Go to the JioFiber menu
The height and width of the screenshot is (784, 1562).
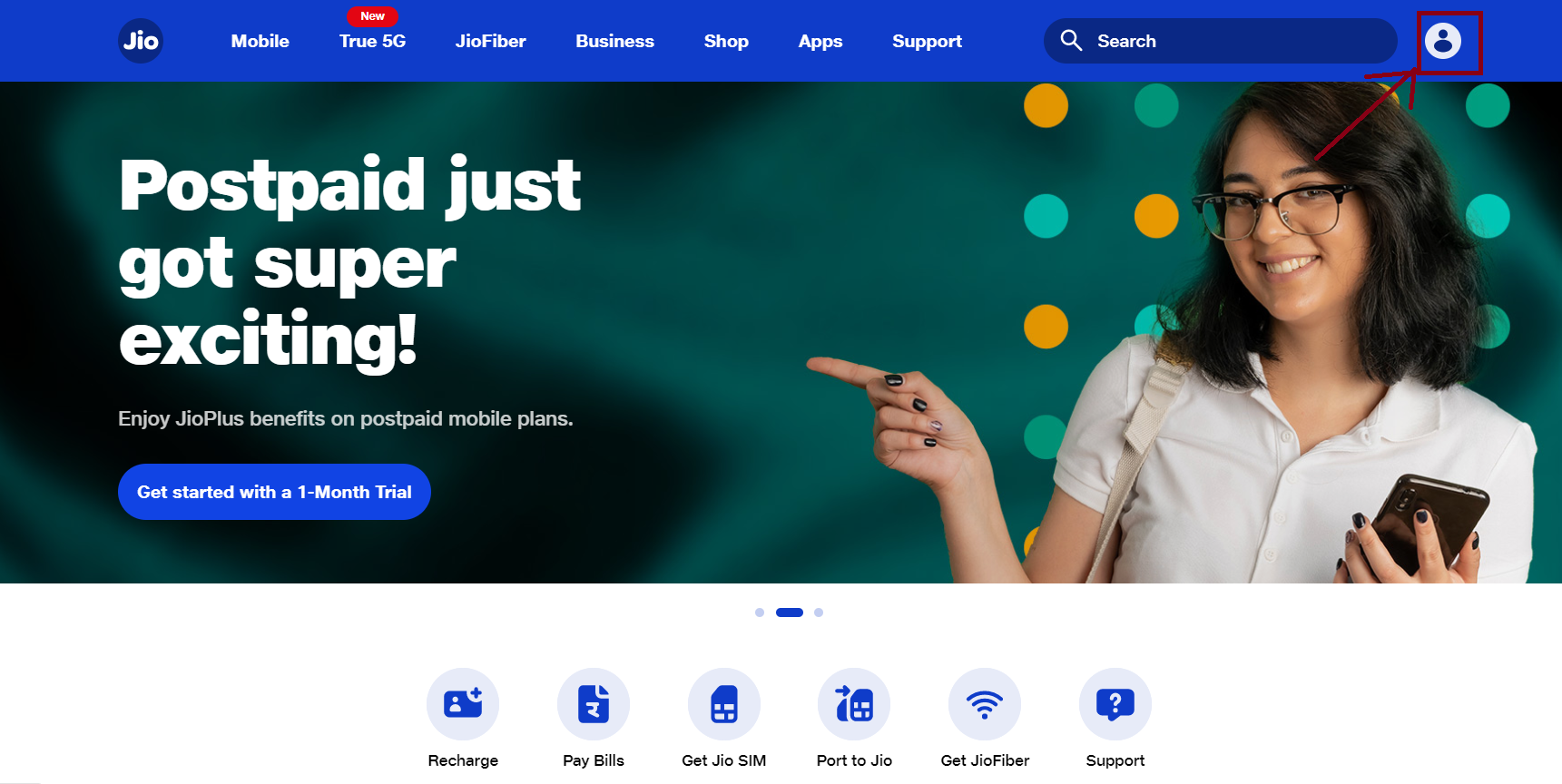tap(491, 41)
